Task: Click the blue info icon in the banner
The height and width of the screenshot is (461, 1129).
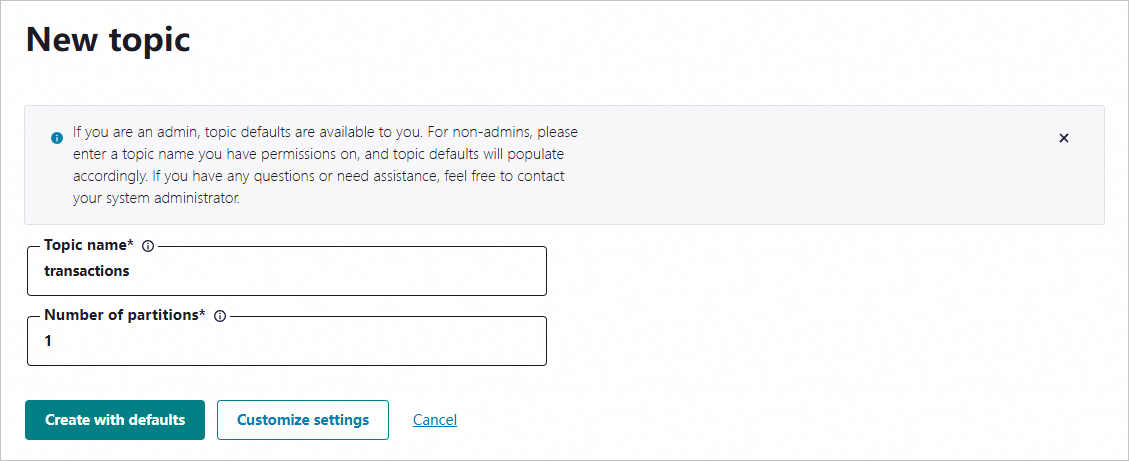Action: tap(57, 138)
